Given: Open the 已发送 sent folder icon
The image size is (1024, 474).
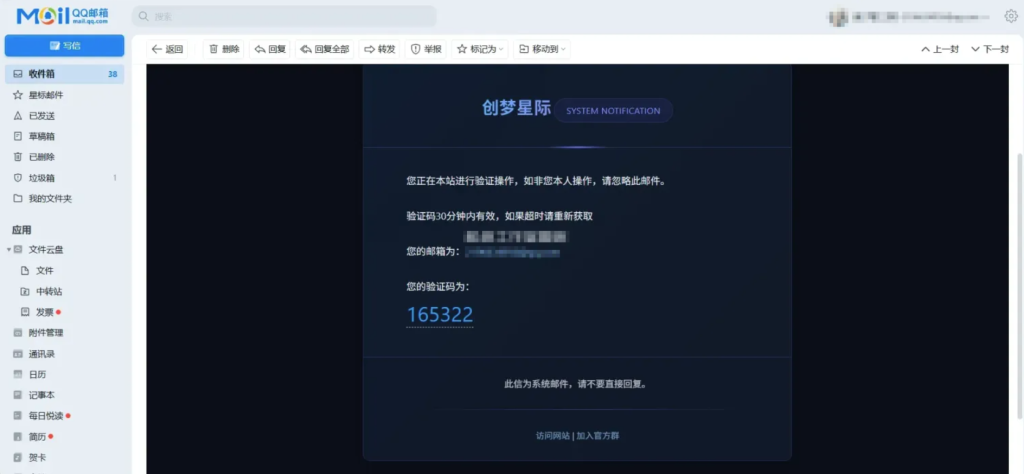Looking at the screenshot, I should click(18, 116).
